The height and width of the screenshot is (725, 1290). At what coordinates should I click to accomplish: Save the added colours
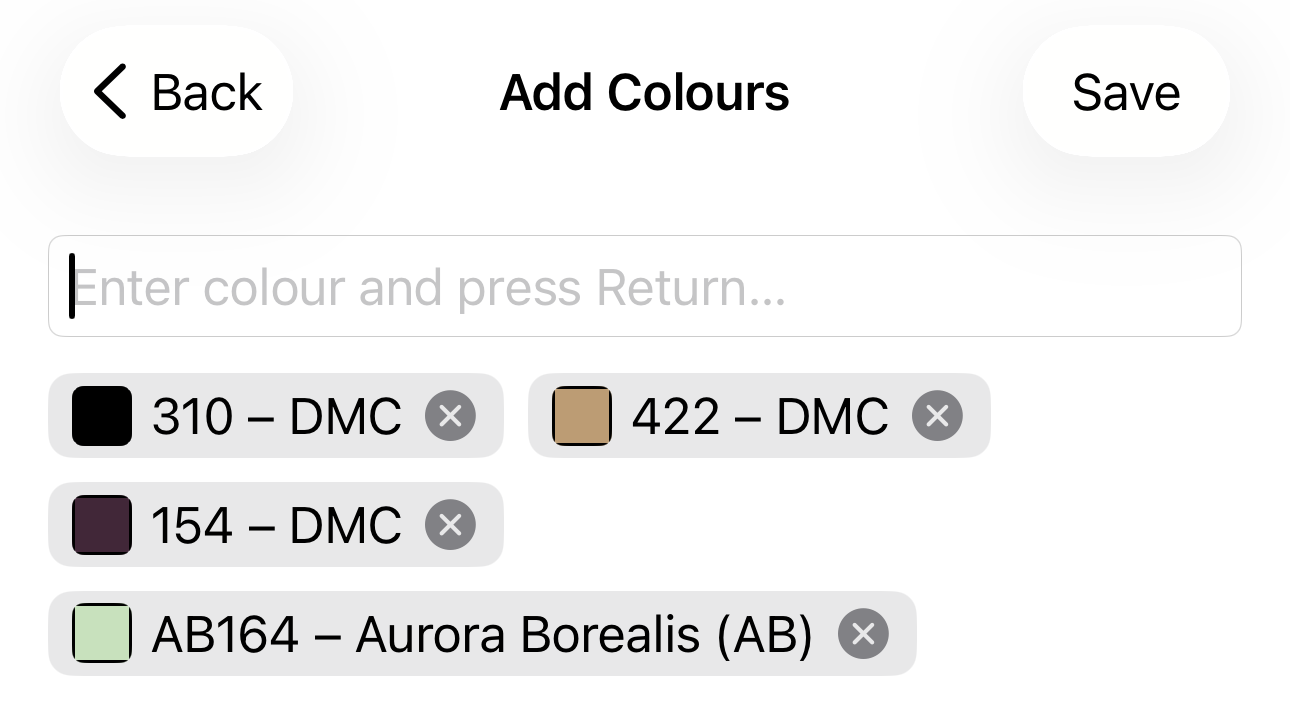point(1126,92)
